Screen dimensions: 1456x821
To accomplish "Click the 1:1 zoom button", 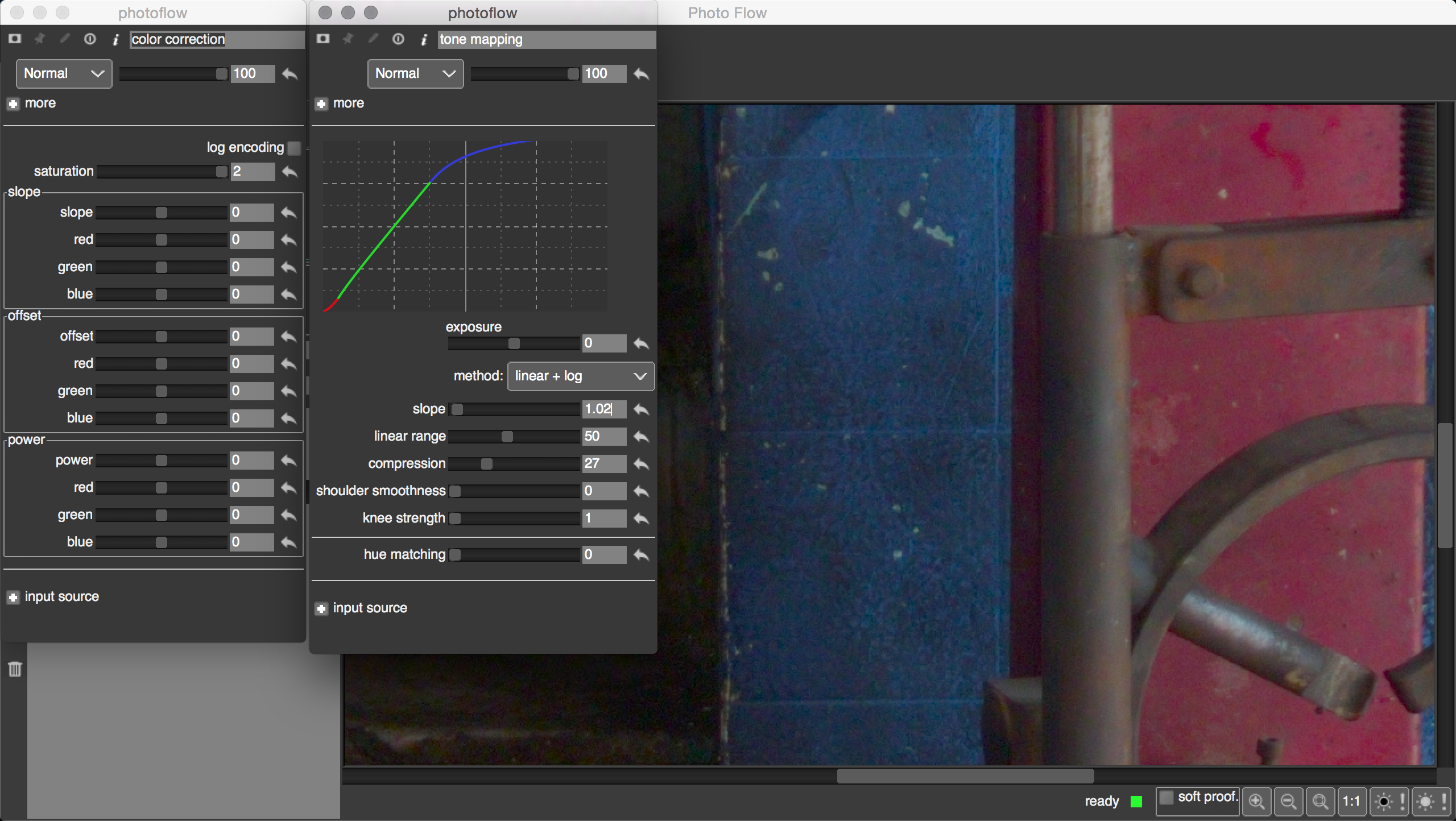I will (x=1351, y=802).
